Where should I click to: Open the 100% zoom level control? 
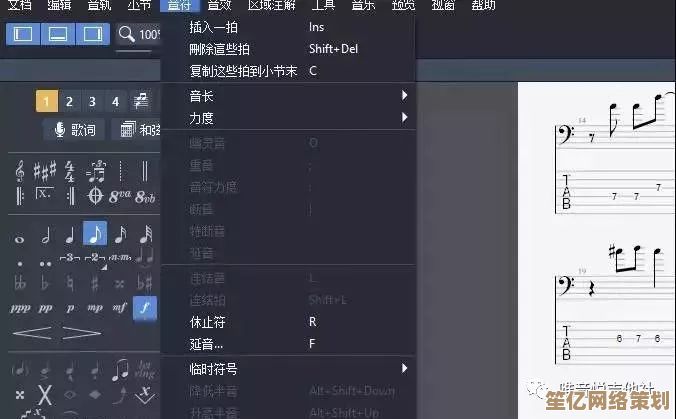(138, 34)
